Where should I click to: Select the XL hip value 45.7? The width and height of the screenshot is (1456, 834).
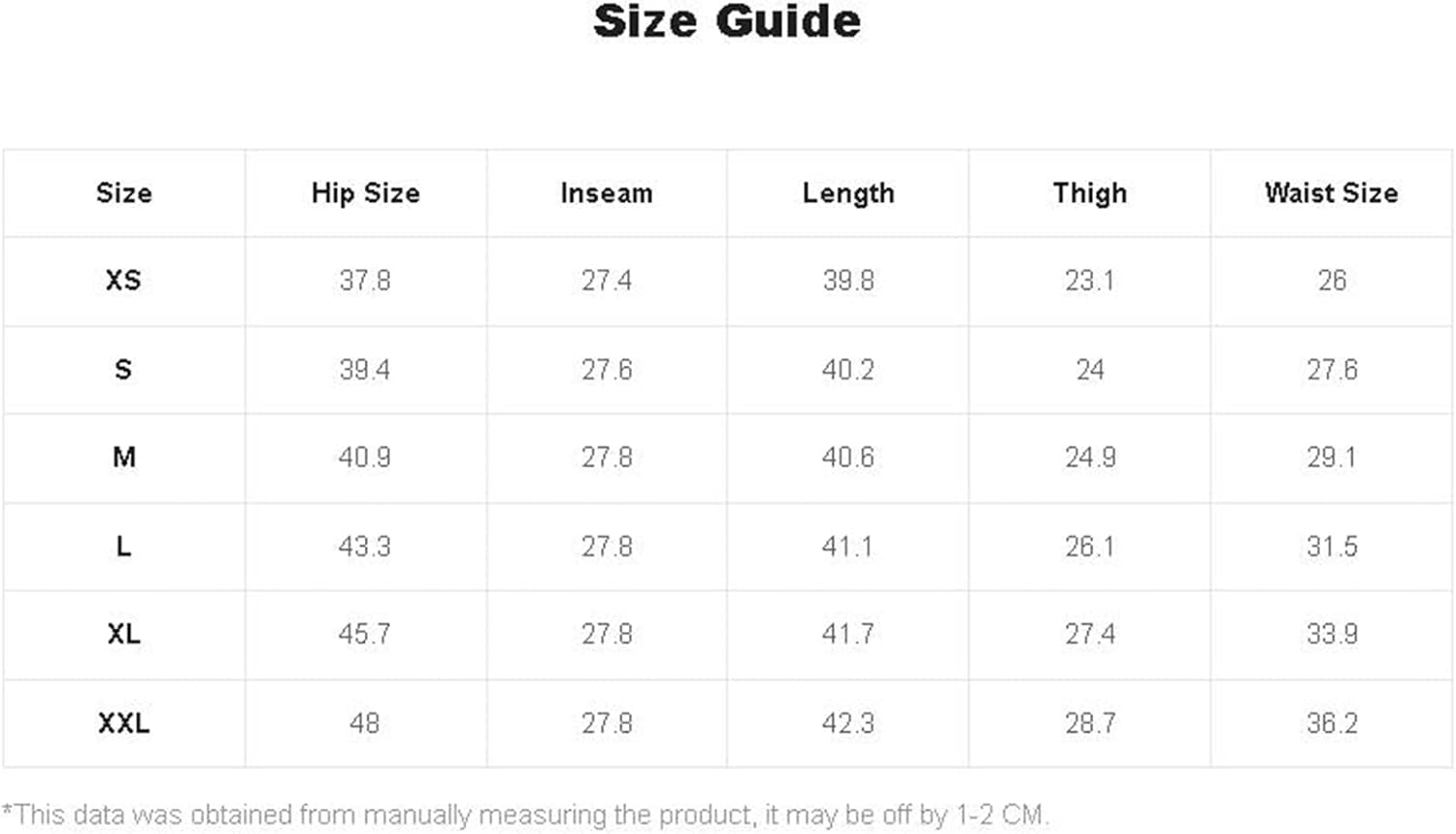pos(365,634)
